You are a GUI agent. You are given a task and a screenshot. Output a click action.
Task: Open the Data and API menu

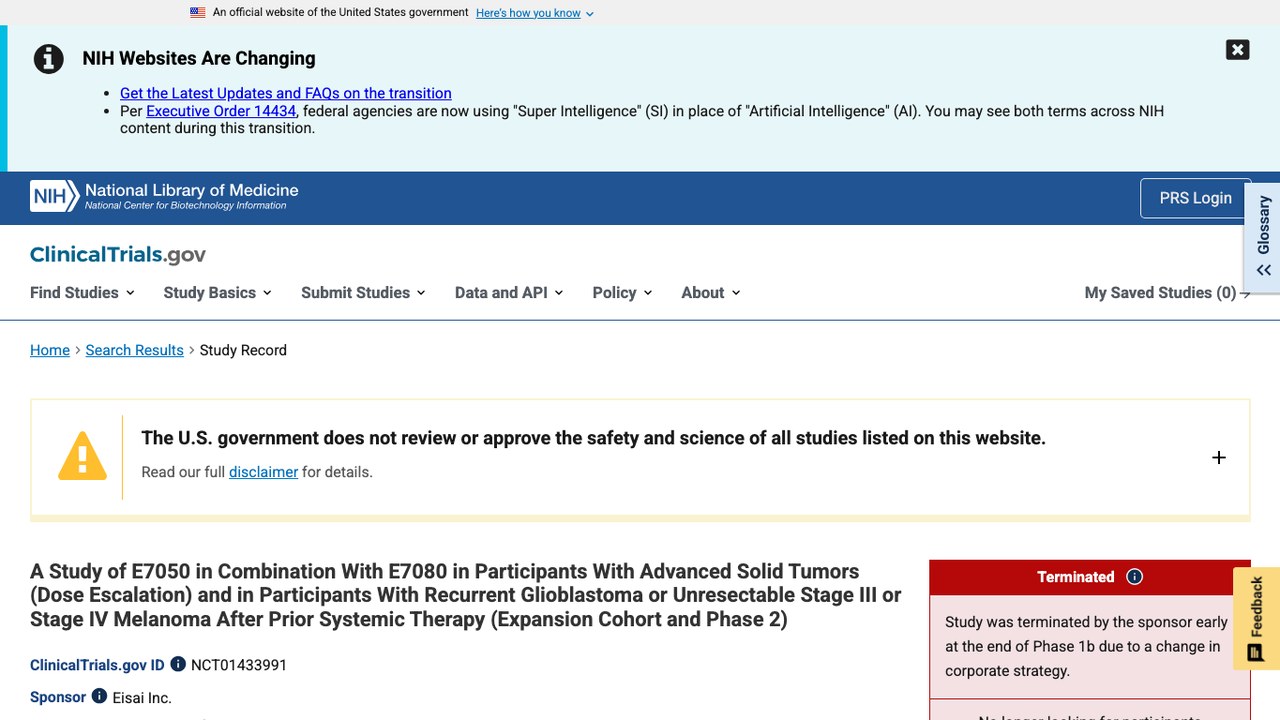coord(509,292)
